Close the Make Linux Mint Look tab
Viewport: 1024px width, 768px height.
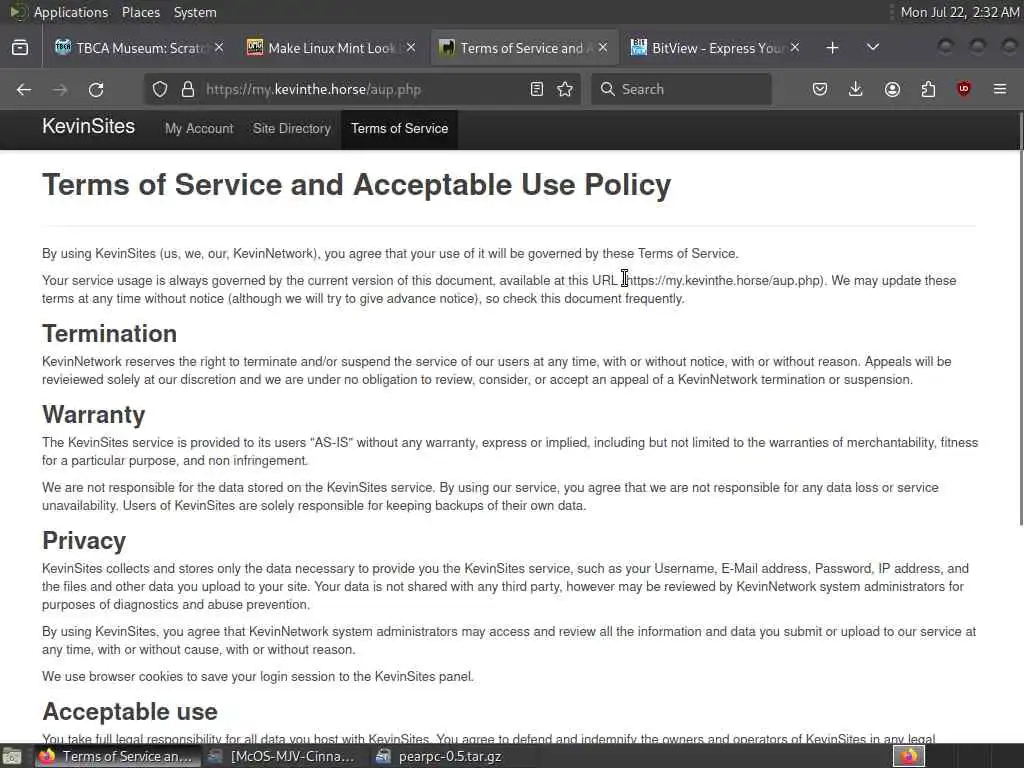point(411,48)
